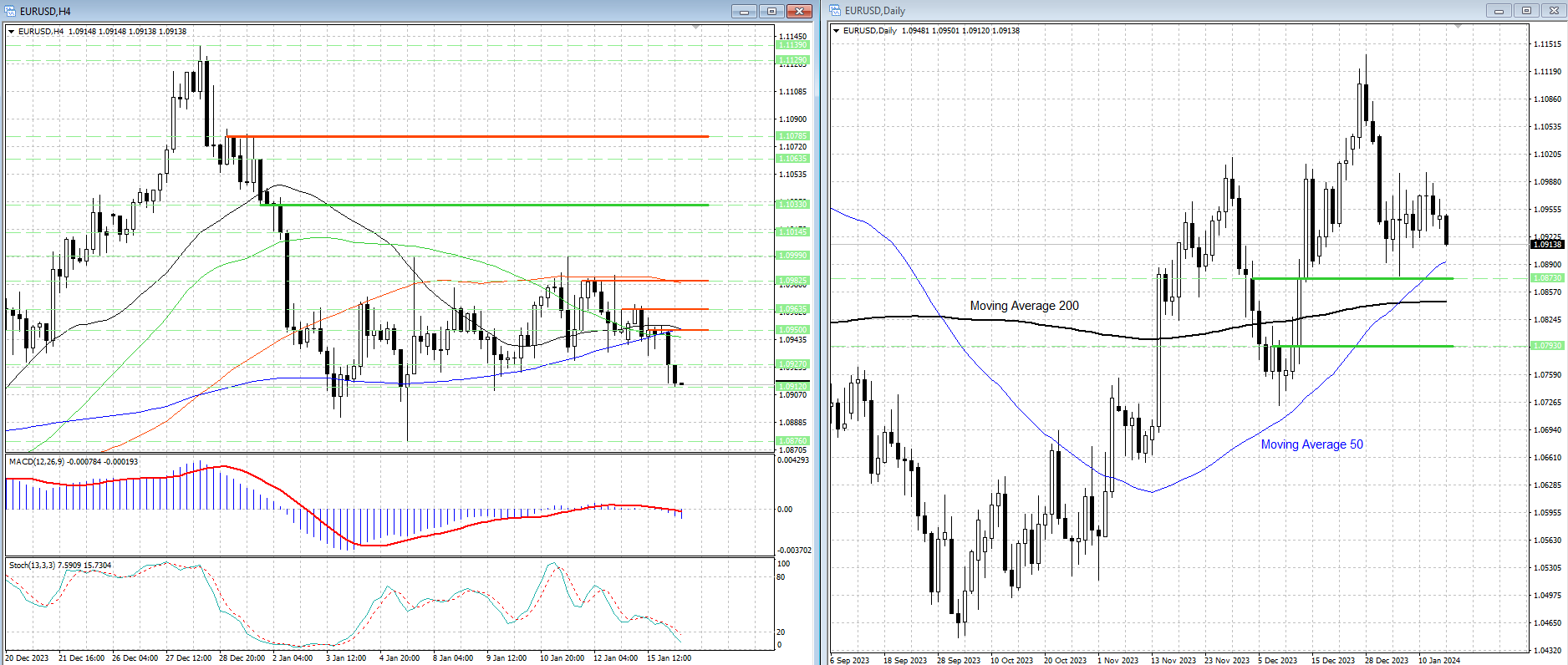
Task: Restore the EURUSD,Daily chart window
Action: coord(1526,11)
